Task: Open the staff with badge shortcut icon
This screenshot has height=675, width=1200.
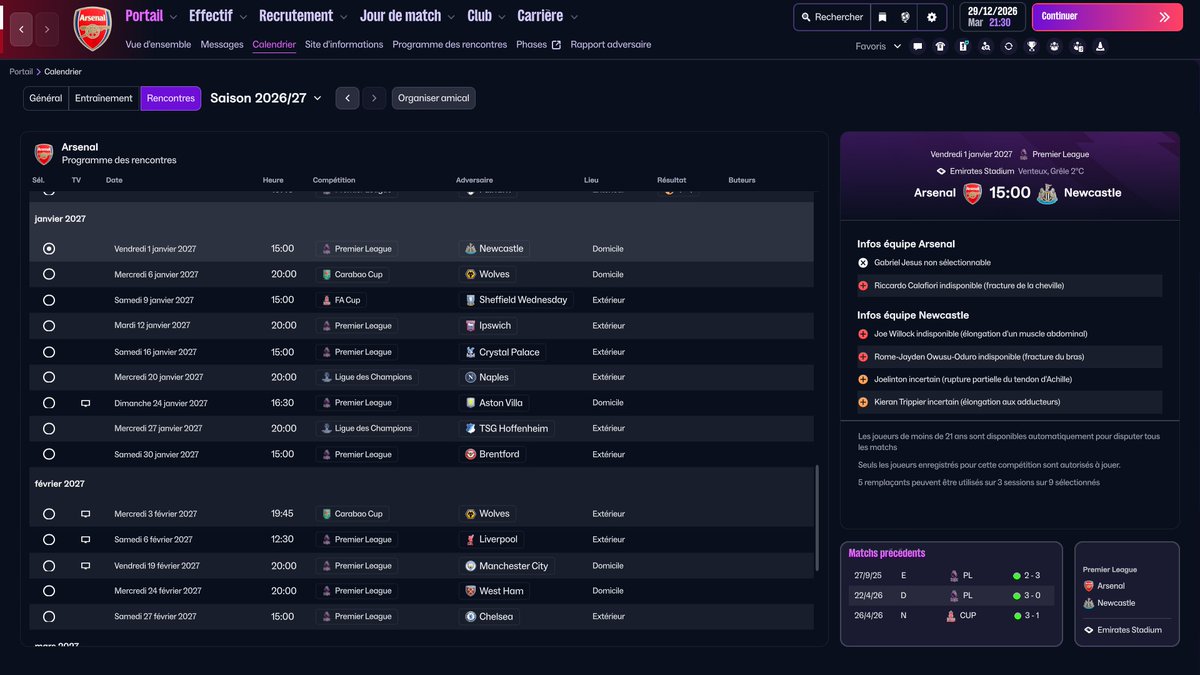Action: point(1078,46)
